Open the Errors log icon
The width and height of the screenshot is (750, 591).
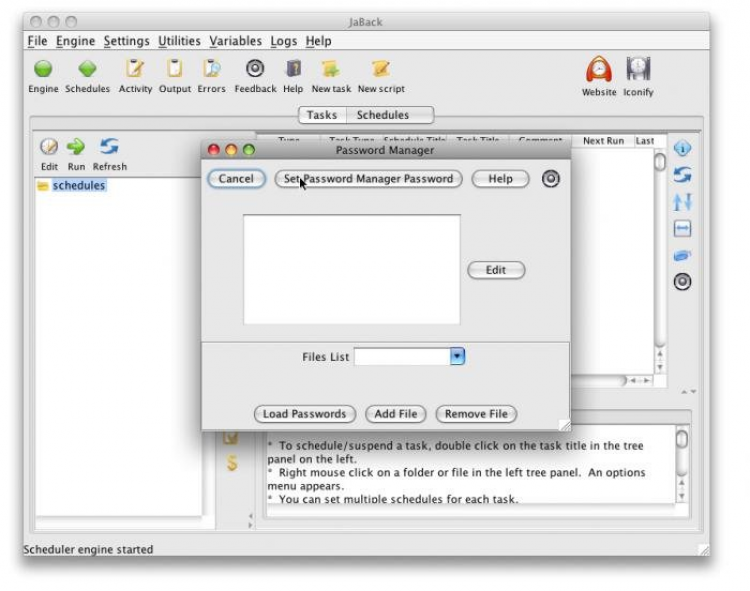(211, 69)
